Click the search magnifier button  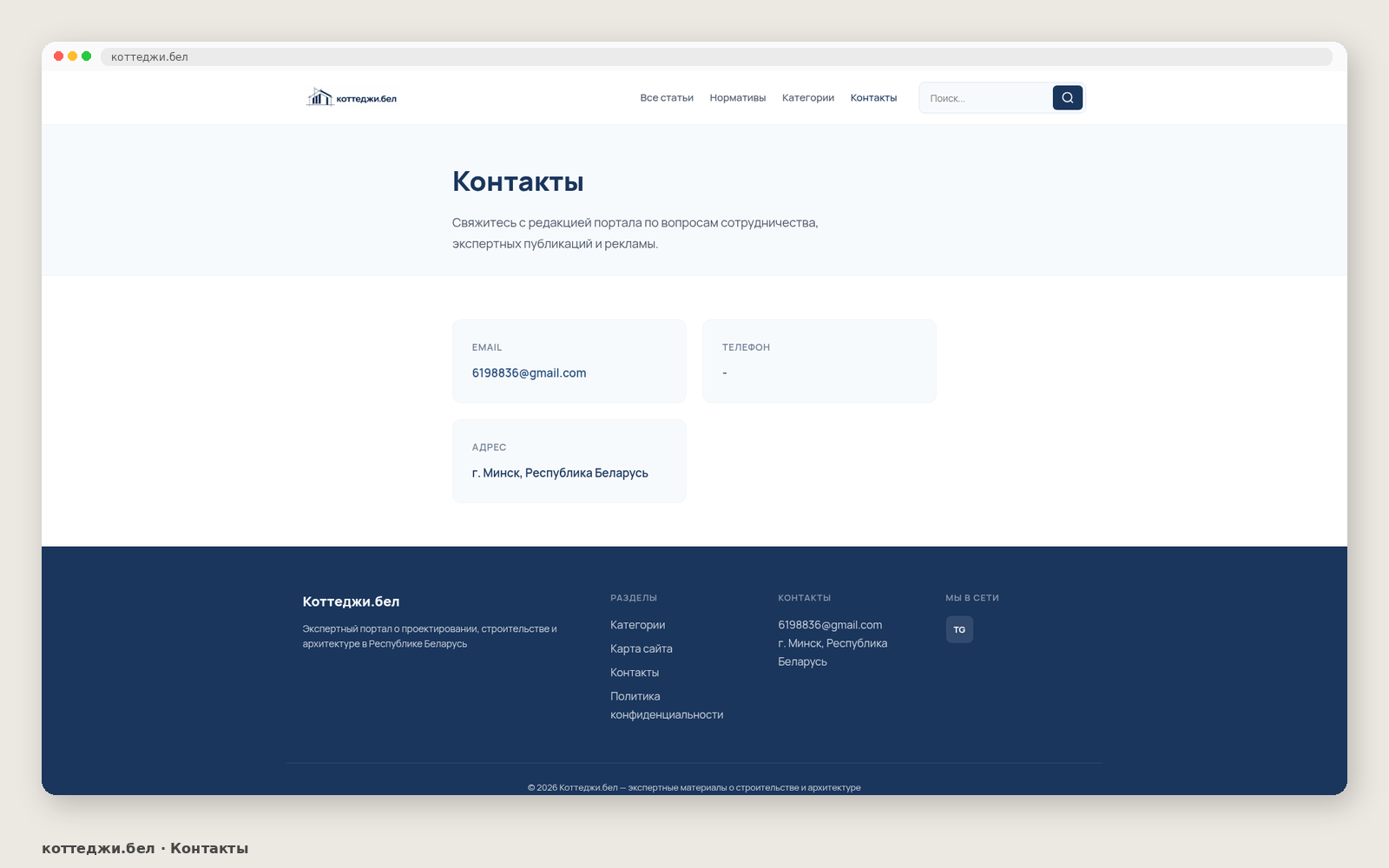point(1067,98)
